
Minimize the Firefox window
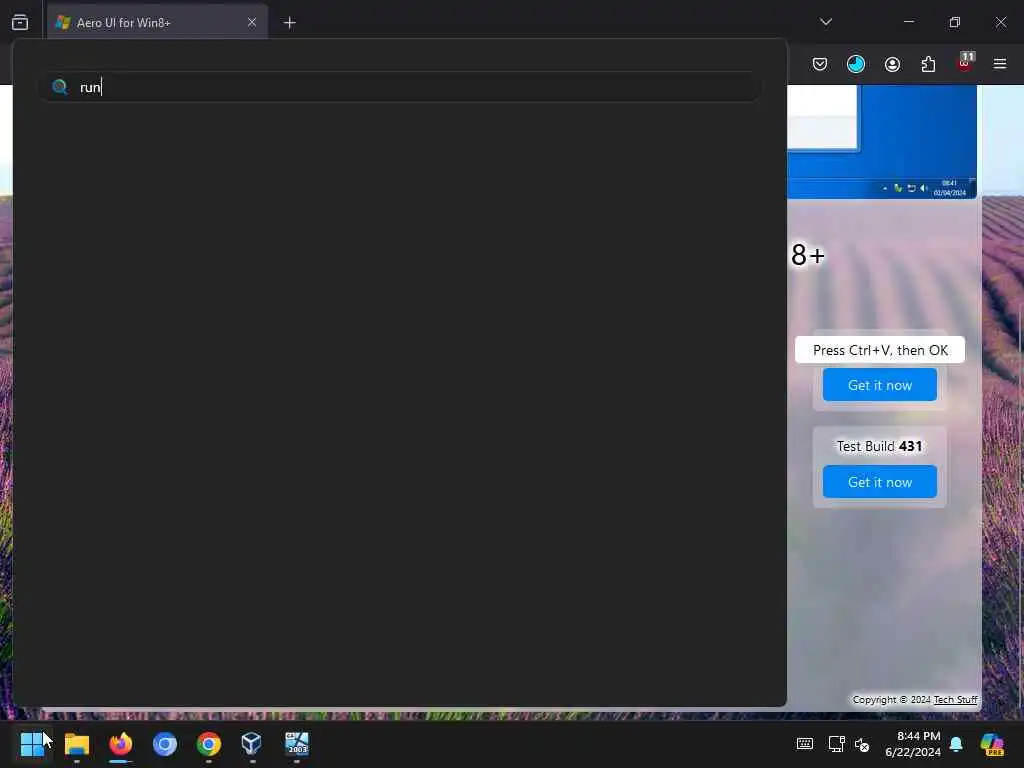click(909, 22)
